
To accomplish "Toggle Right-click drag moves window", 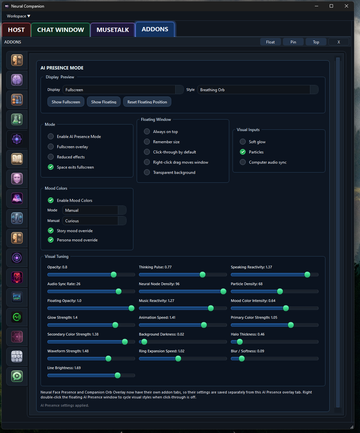I will point(147,162).
